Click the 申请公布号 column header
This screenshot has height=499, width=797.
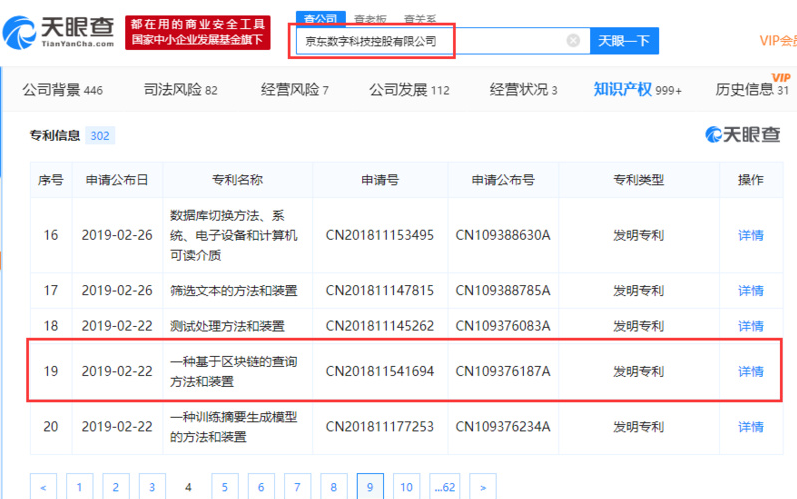coord(503,180)
